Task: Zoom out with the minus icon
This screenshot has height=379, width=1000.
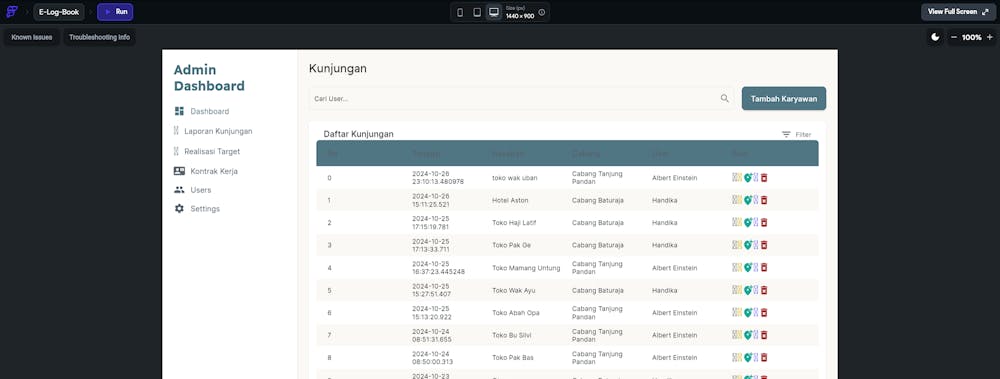Action: click(954, 37)
